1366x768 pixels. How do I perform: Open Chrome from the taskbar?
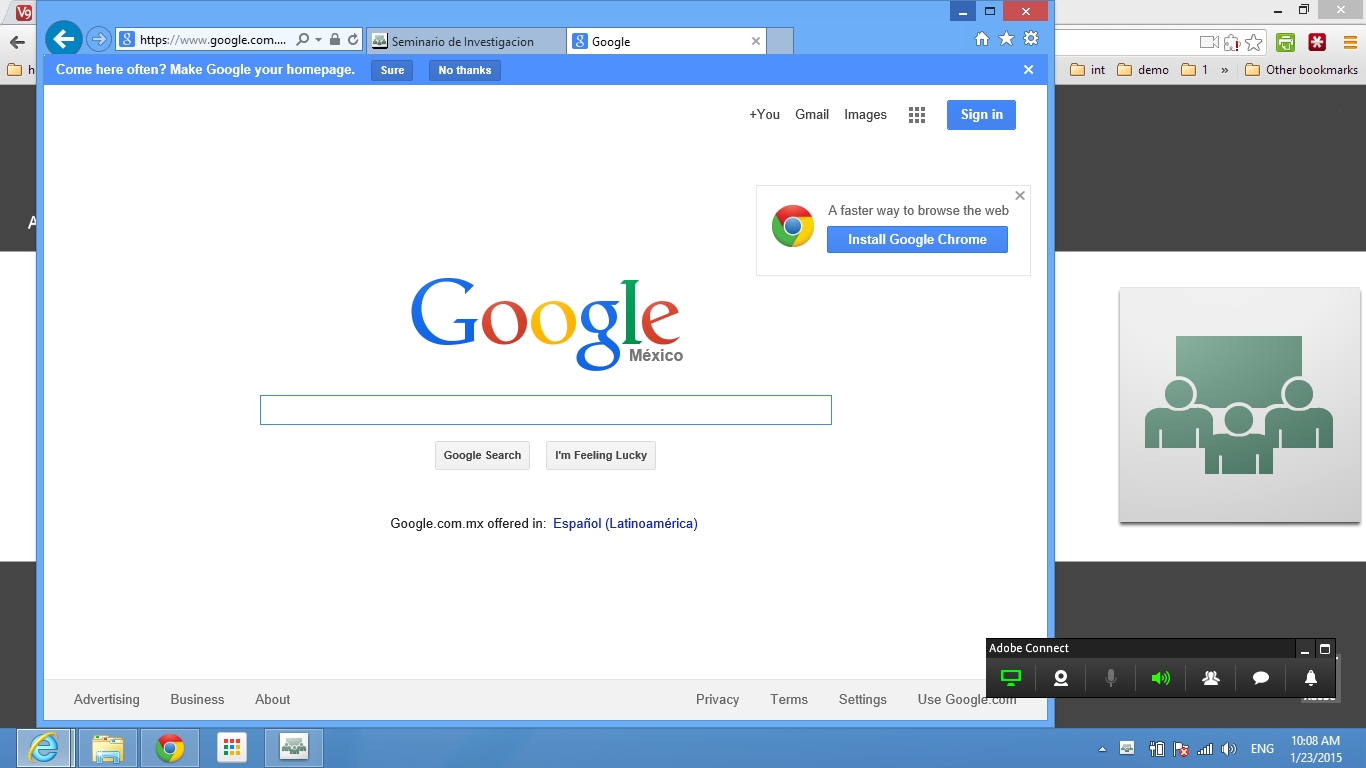coord(170,748)
